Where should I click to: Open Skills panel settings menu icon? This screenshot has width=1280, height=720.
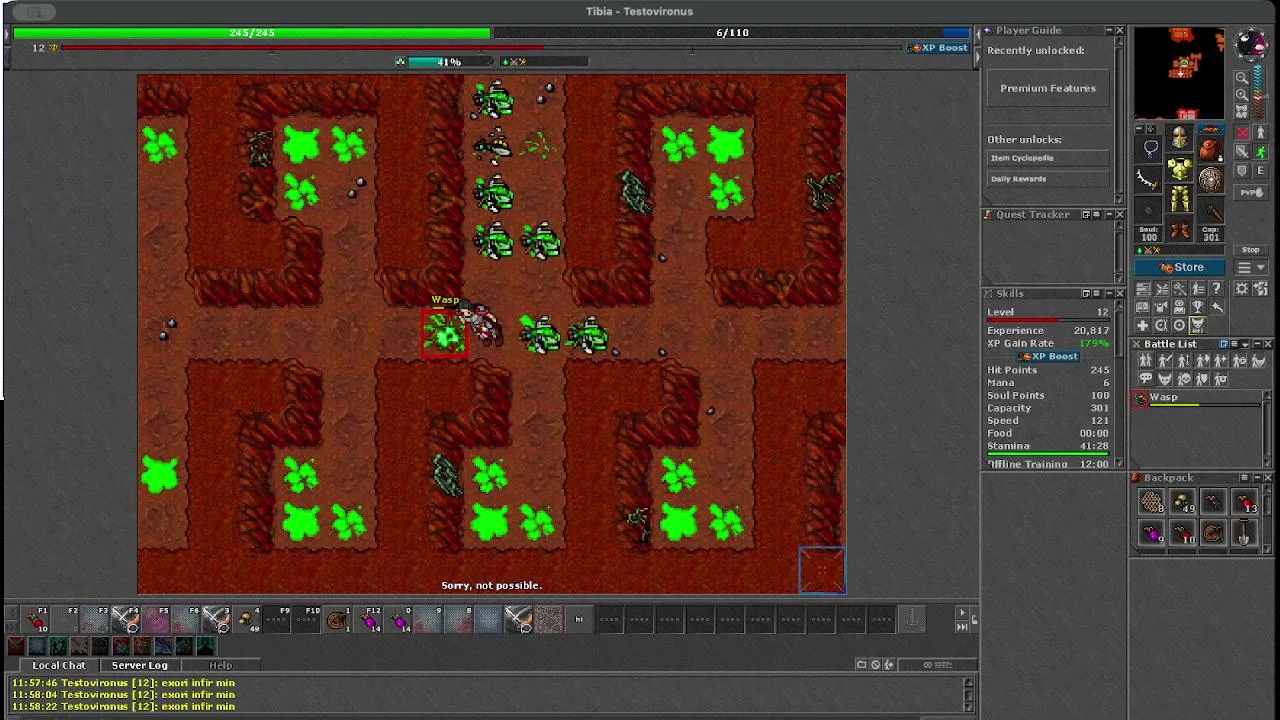click(1096, 293)
